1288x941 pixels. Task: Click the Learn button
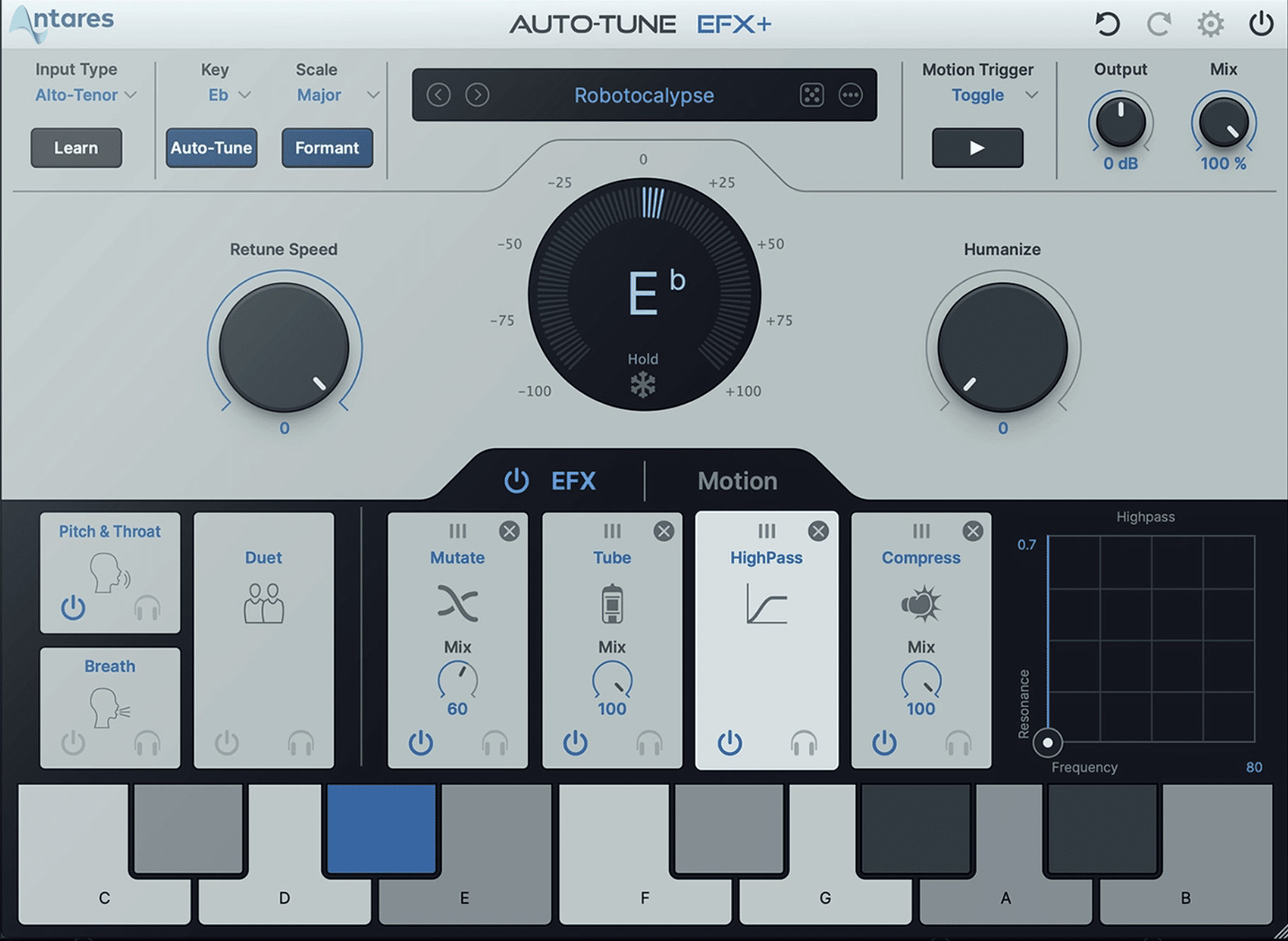click(x=76, y=147)
